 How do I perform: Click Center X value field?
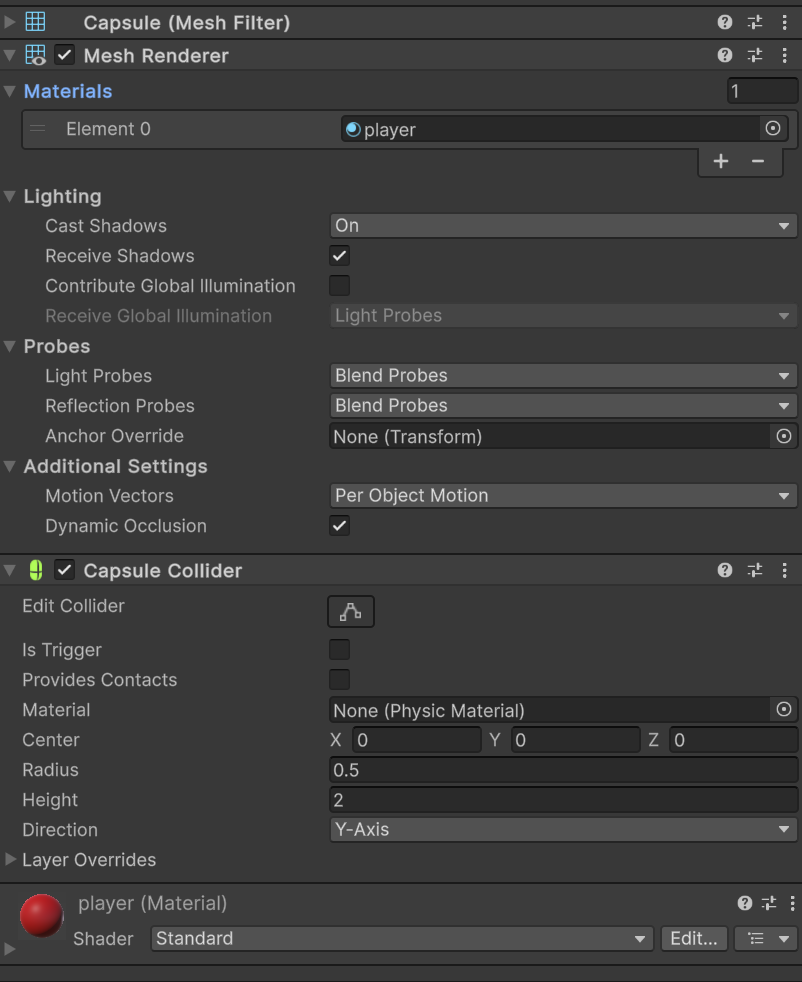[x=417, y=740]
